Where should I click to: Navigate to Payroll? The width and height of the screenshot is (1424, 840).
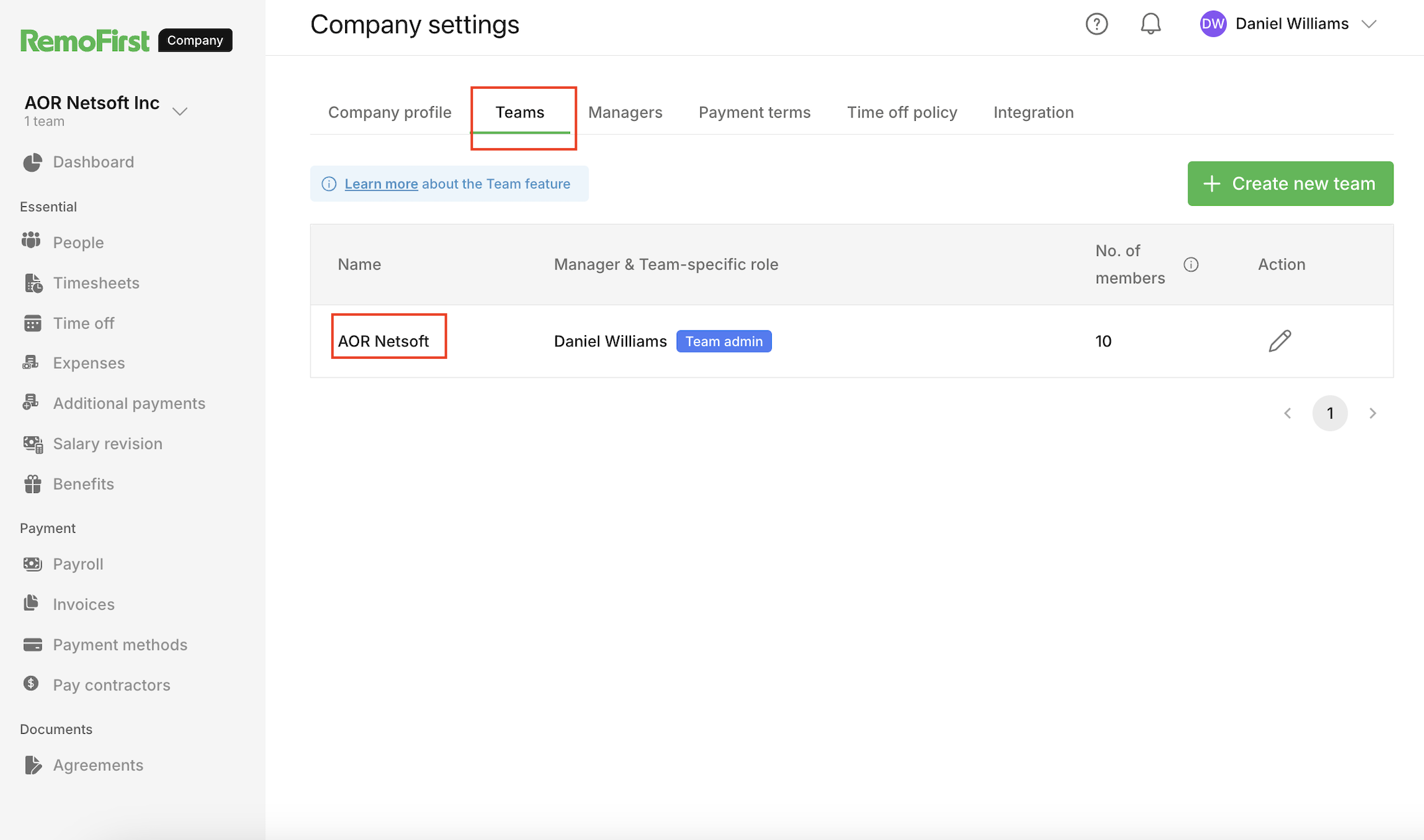tap(78, 564)
